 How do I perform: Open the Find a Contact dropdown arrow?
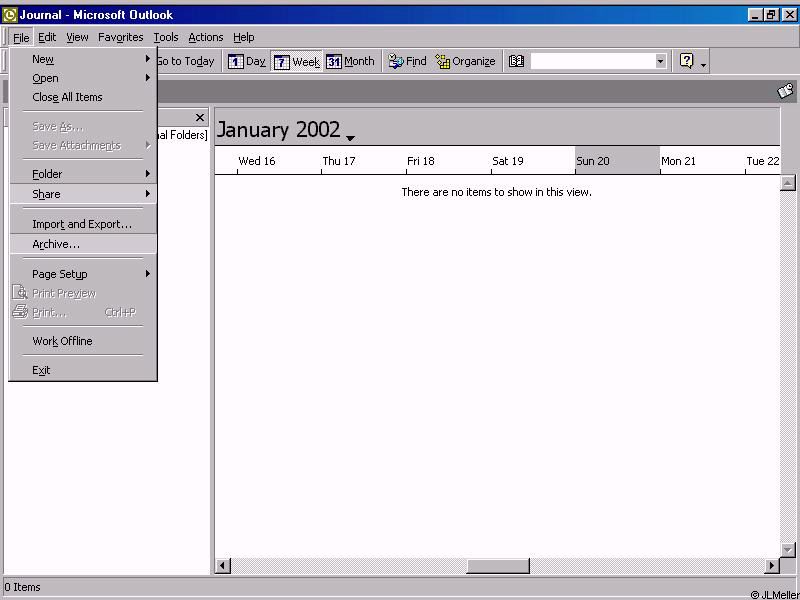point(661,61)
